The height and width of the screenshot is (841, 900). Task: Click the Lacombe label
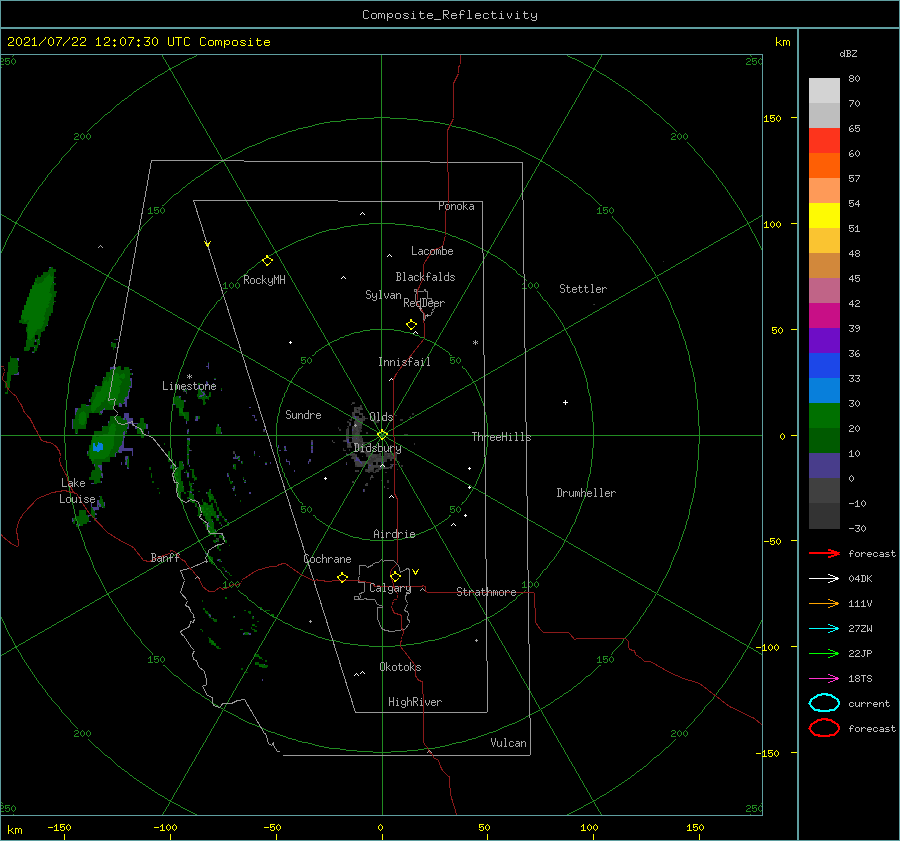pos(432,251)
